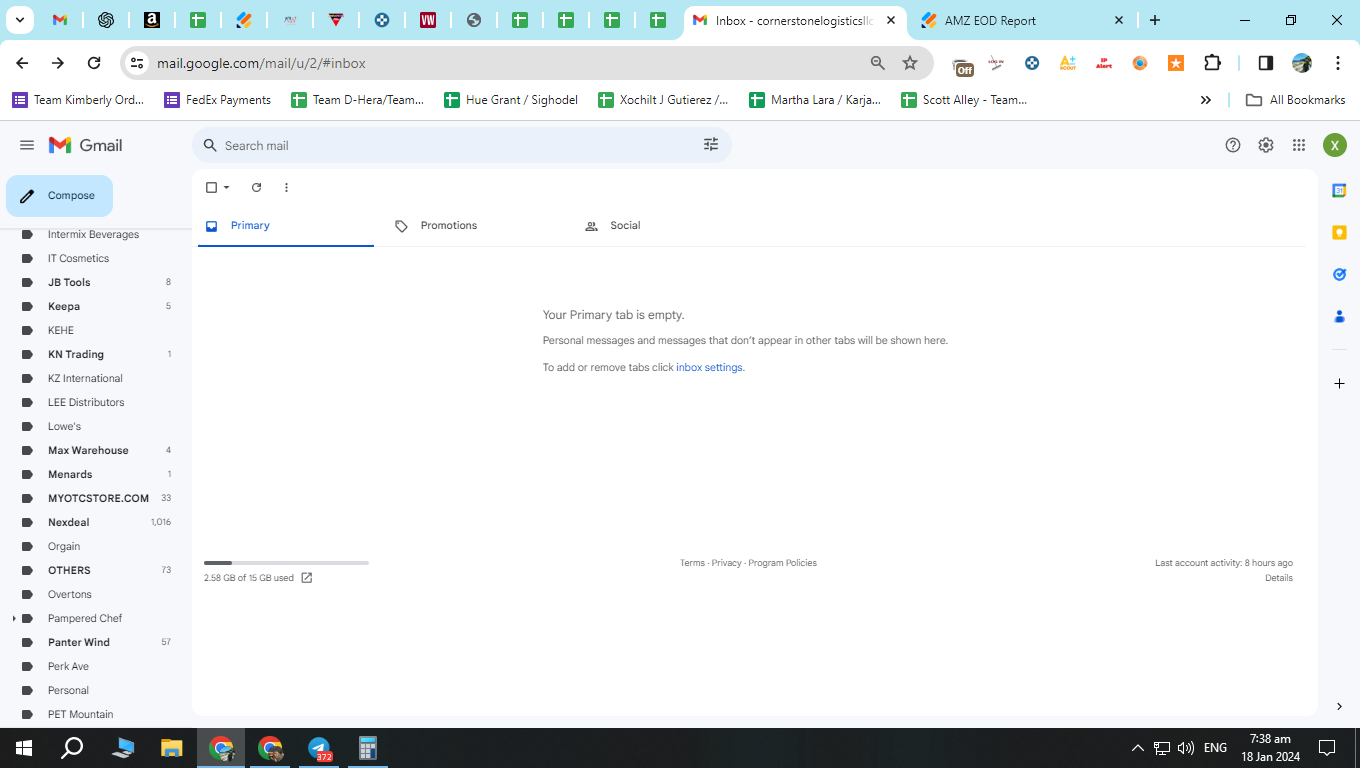Open the Google account avatar X
Image resolution: width=1360 pixels, height=768 pixels.
1335,145
